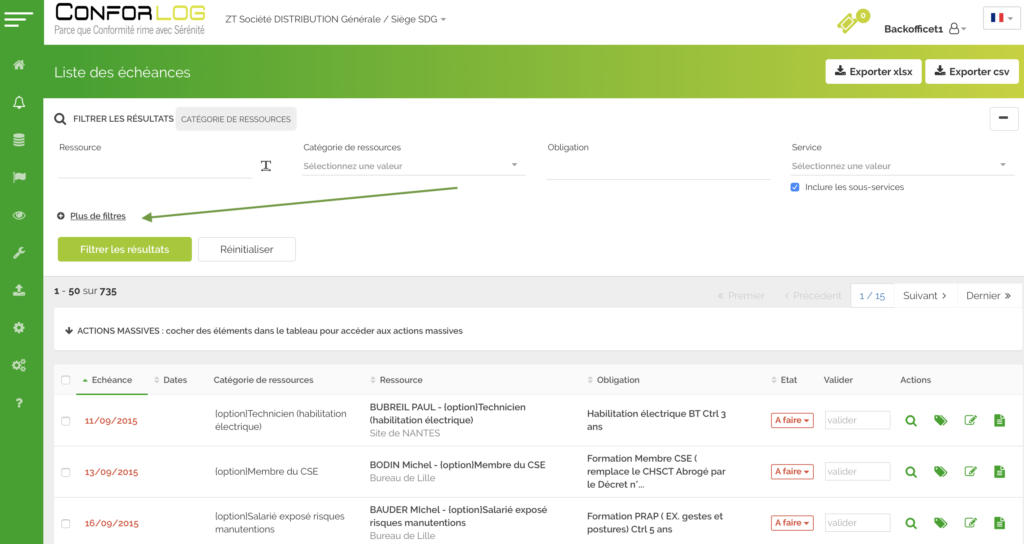This screenshot has width=1024, height=544.
Task: Jump to Dernier page in pagination
Action: coord(988,296)
